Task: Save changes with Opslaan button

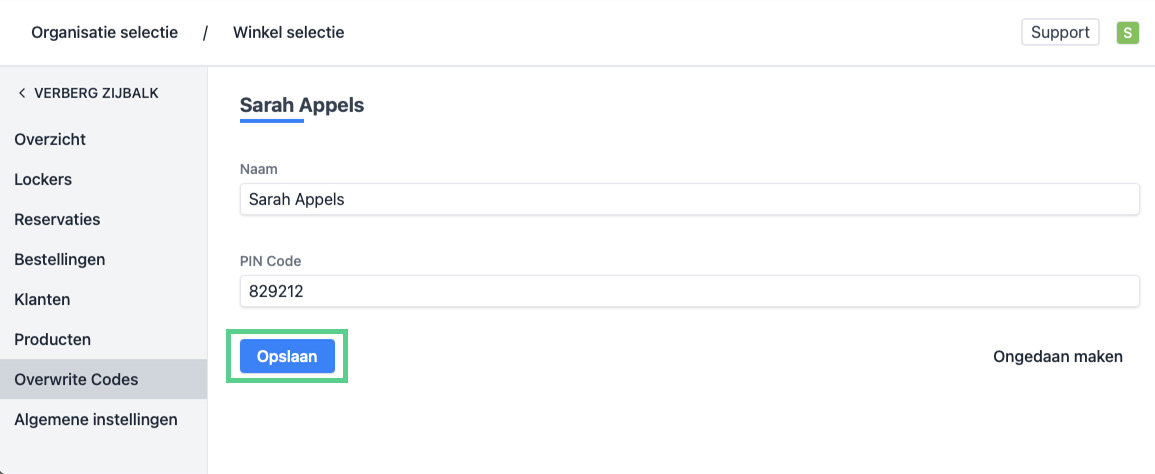Action: [x=287, y=356]
